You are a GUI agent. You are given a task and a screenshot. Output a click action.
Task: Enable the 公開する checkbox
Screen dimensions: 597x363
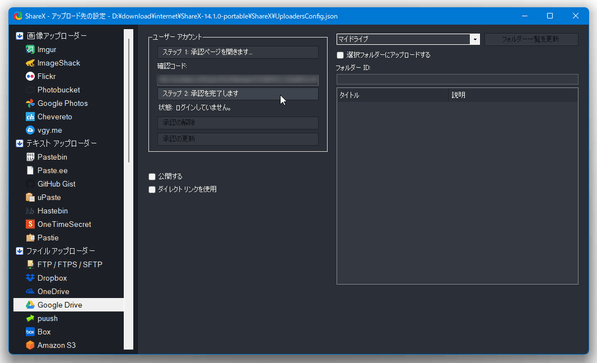152,176
